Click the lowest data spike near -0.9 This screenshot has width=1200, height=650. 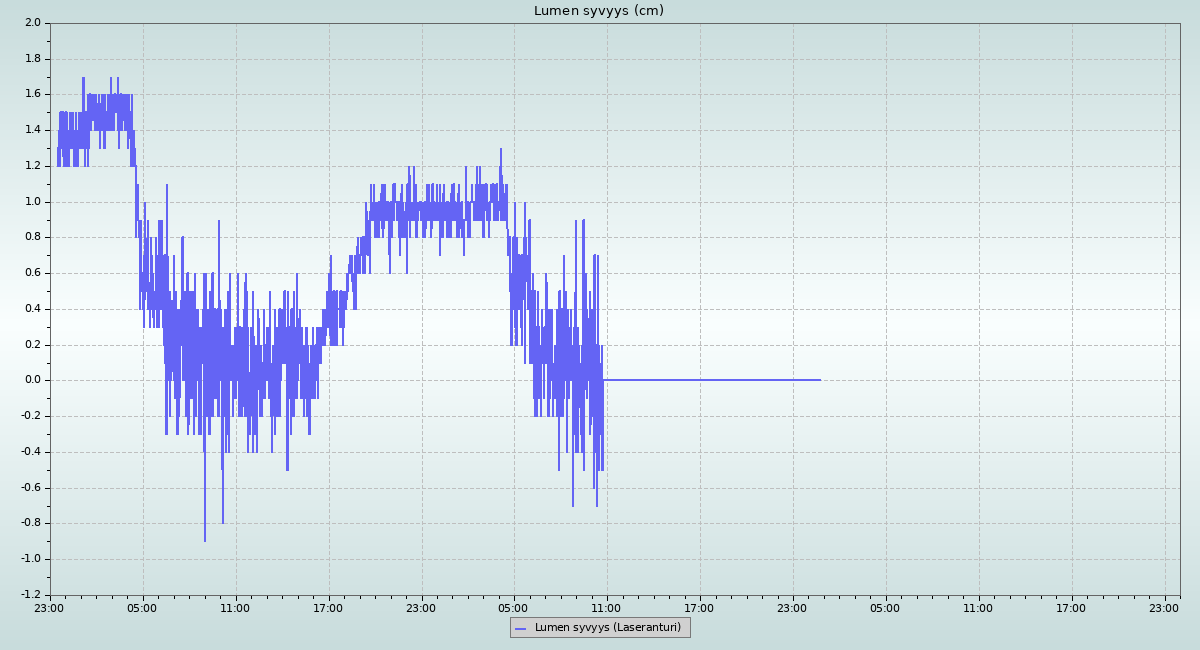[205, 540]
